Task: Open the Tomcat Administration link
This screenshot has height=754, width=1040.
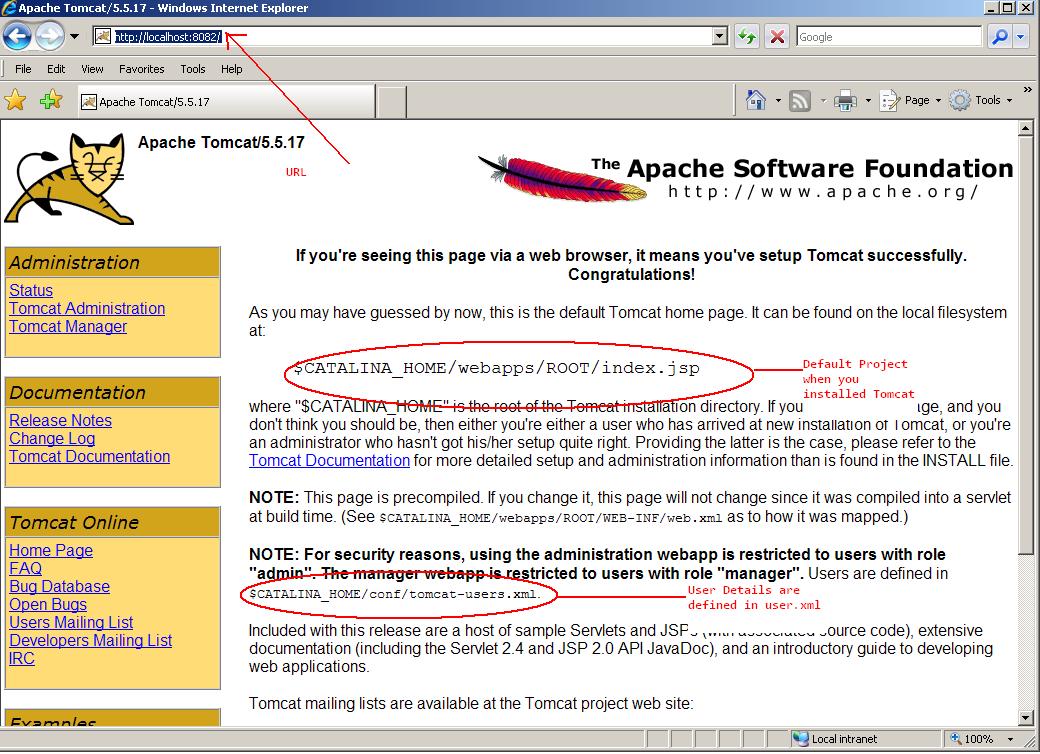Action: click(86, 308)
